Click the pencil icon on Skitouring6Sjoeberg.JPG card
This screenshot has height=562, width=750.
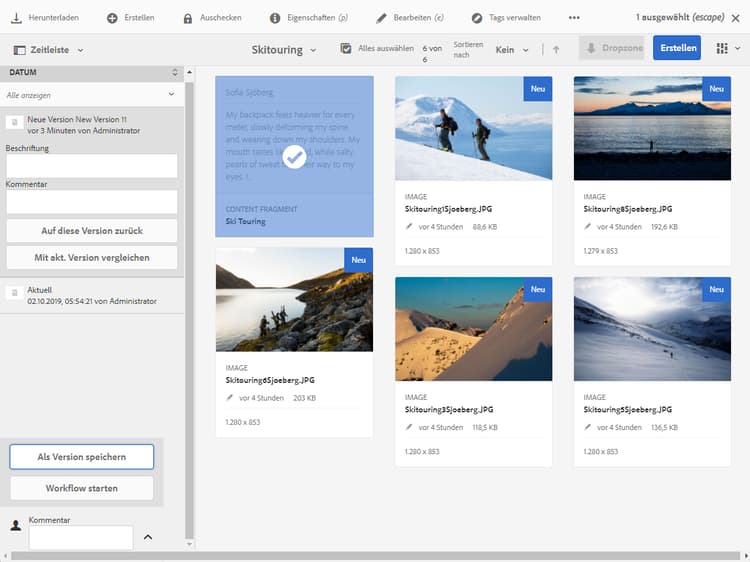click(230, 397)
